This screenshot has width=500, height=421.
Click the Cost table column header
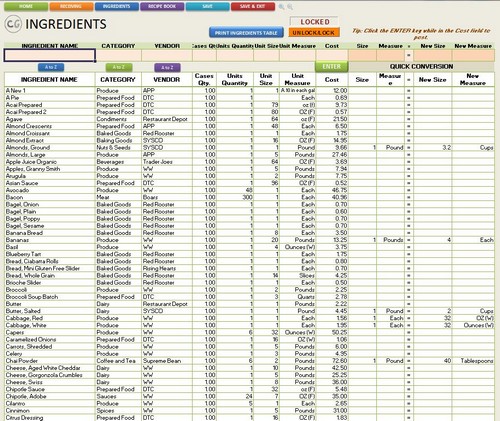click(332, 79)
